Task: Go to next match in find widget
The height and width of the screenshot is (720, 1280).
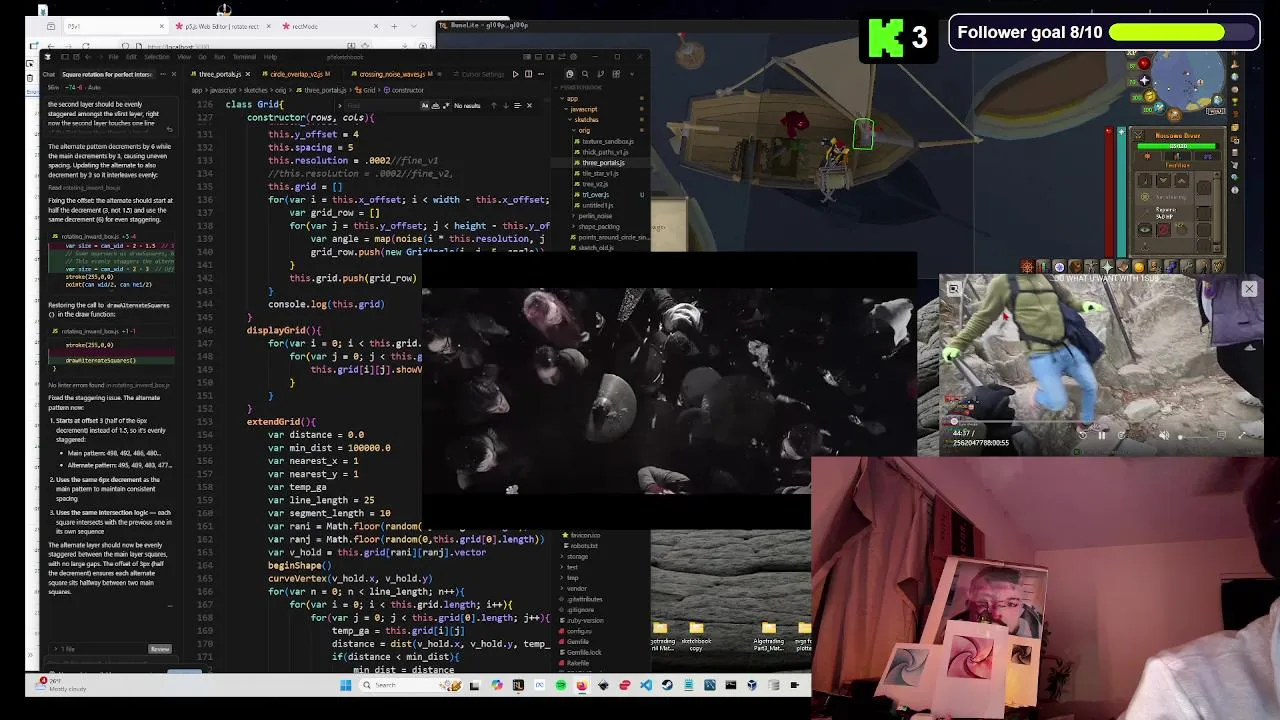Action: click(x=505, y=105)
